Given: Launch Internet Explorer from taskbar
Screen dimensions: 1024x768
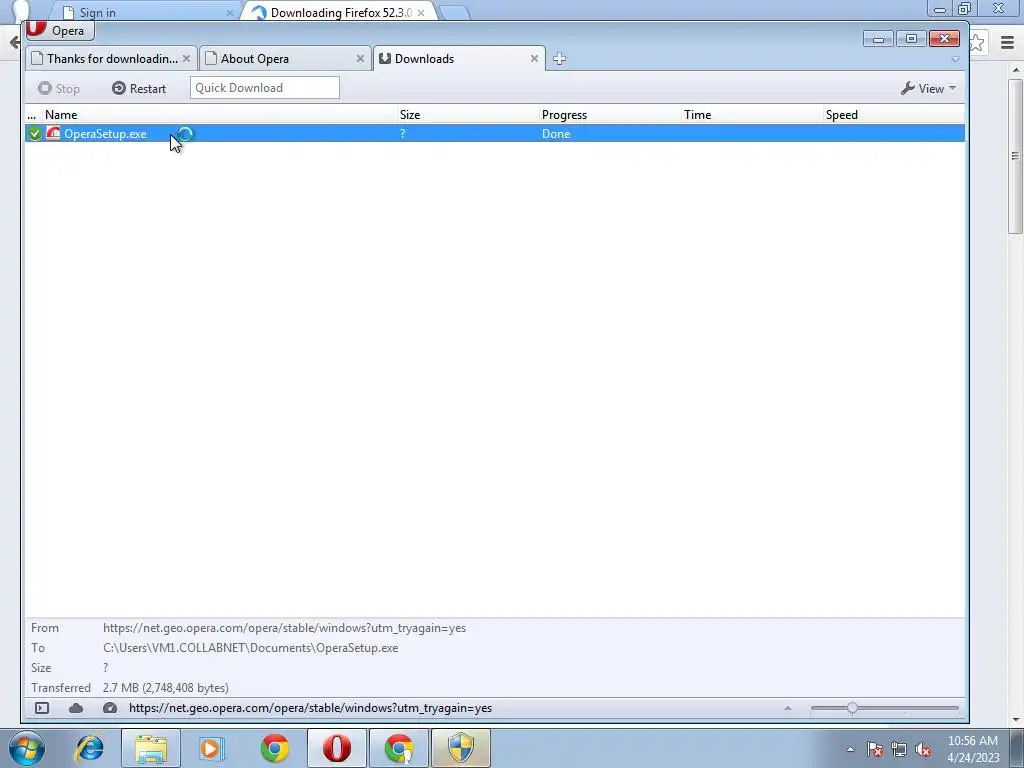Looking at the screenshot, I should tap(89, 748).
